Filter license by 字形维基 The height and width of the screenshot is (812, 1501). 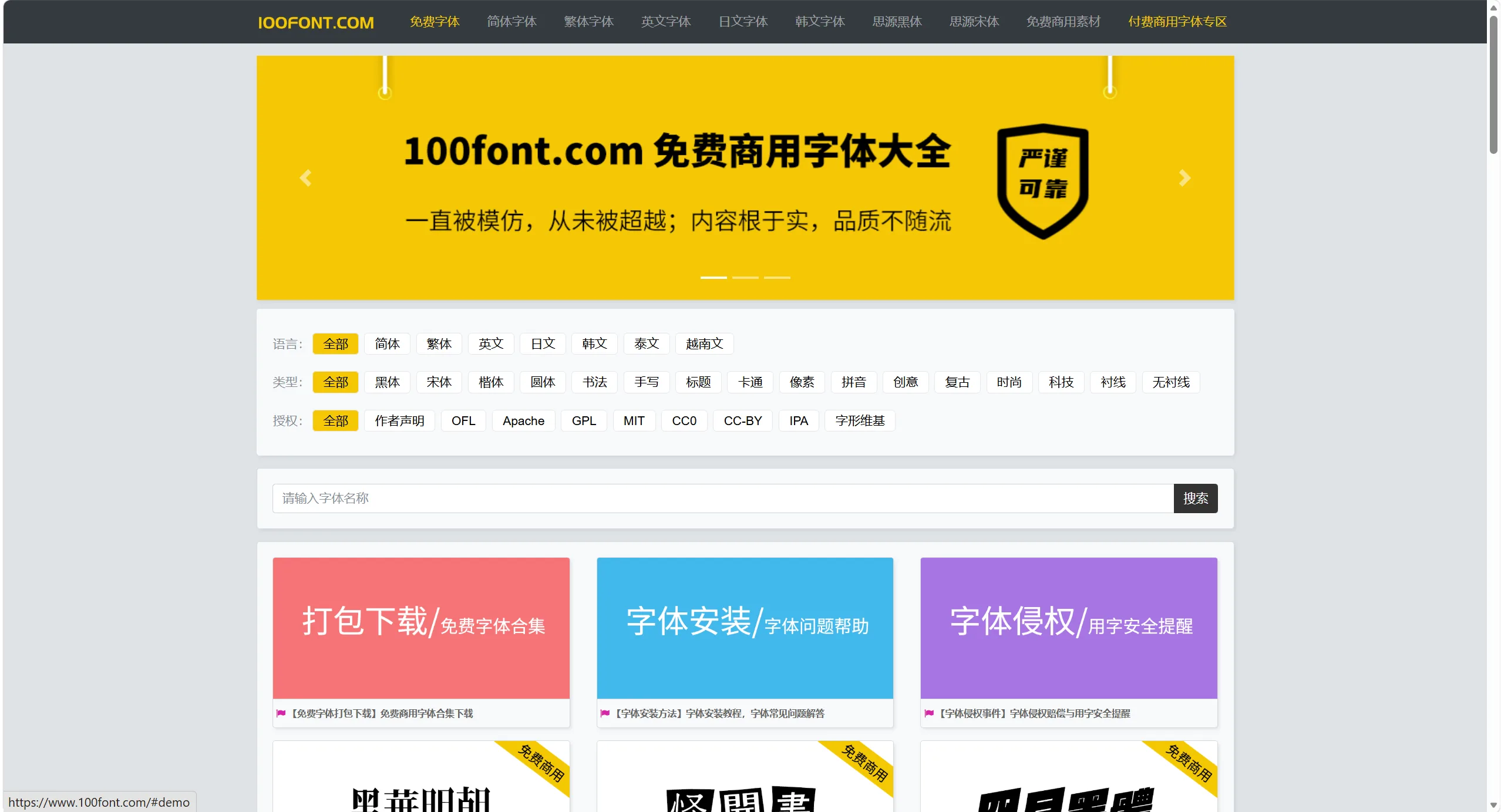point(860,420)
